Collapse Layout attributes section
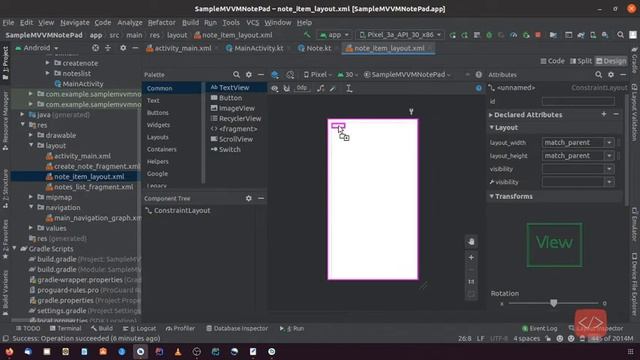Image resolution: width=640 pixels, height=360 pixels. [491, 128]
